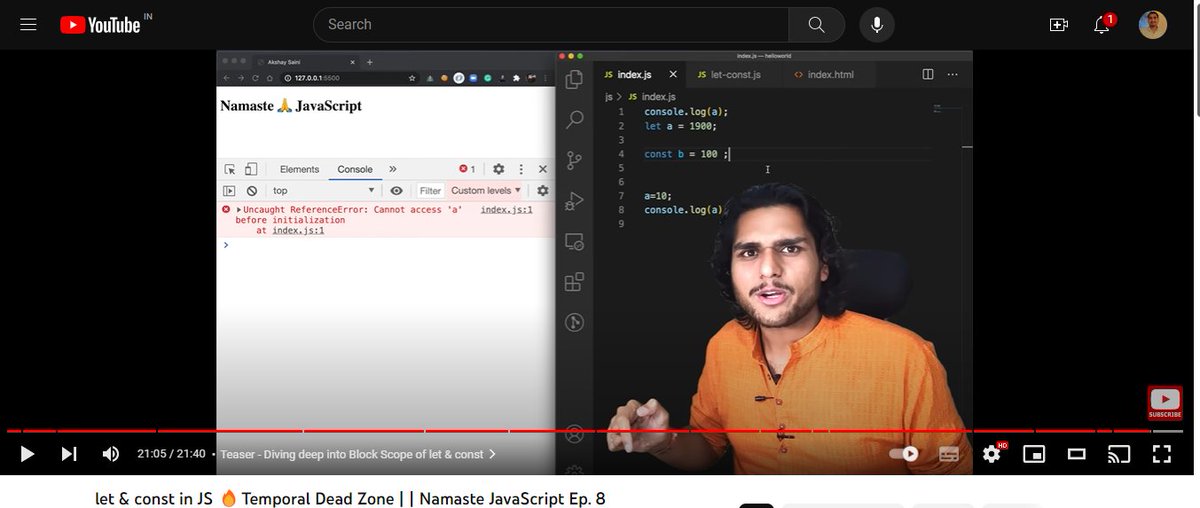
Task: Select the DevTools inspect element tool
Action: tap(230, 169)
